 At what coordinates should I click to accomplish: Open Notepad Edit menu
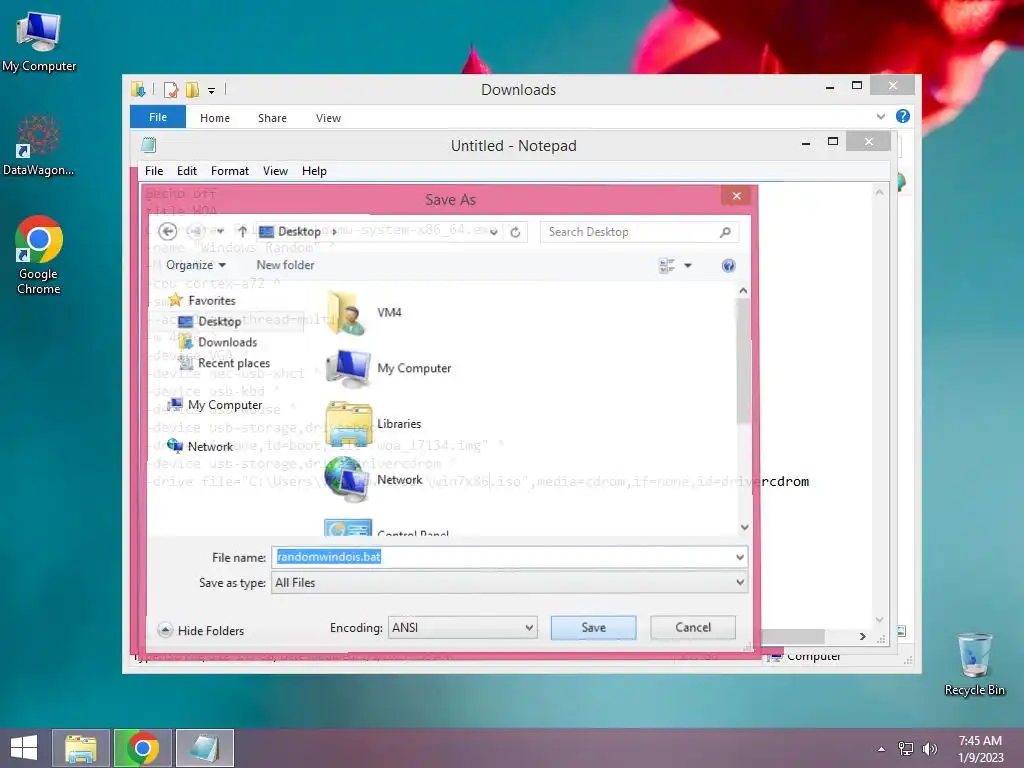coord(187,171)
